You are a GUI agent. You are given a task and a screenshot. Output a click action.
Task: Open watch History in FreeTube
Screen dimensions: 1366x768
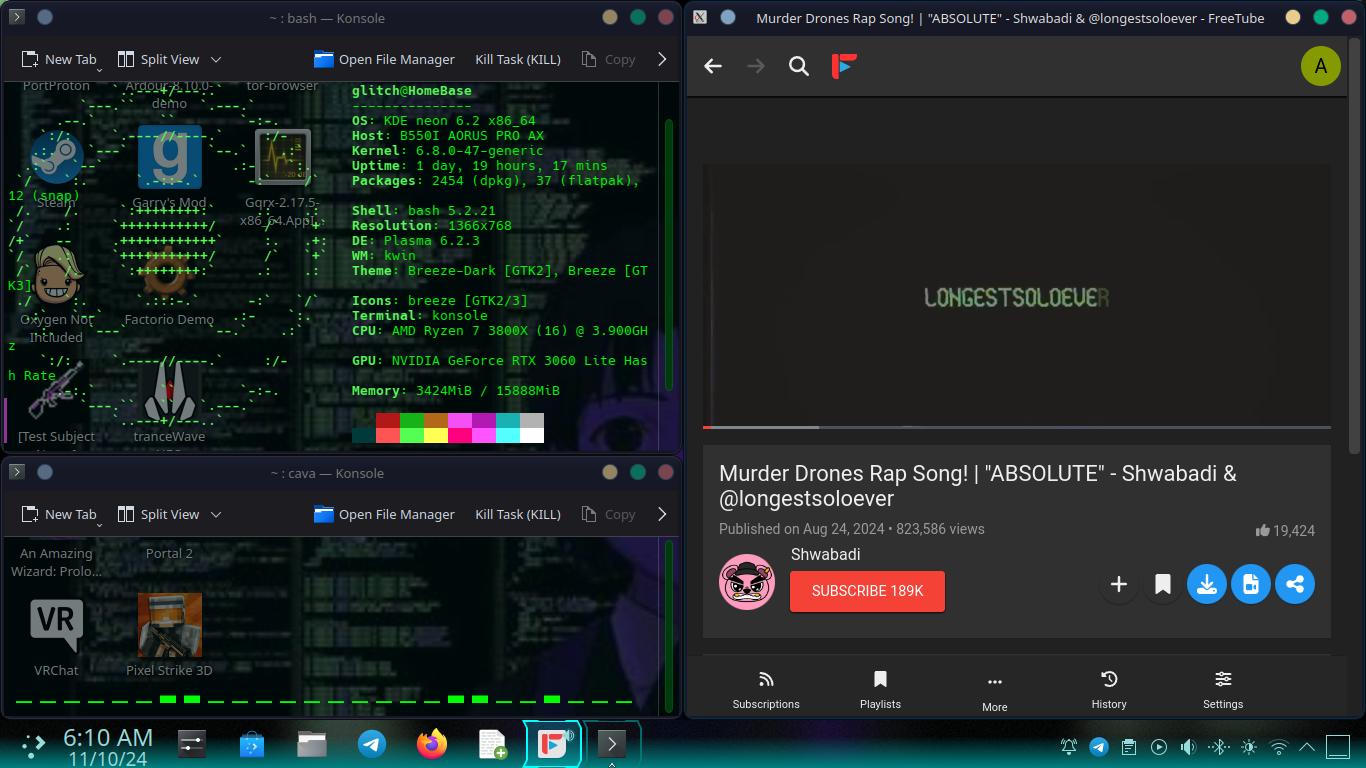[x=1108, y=688]
